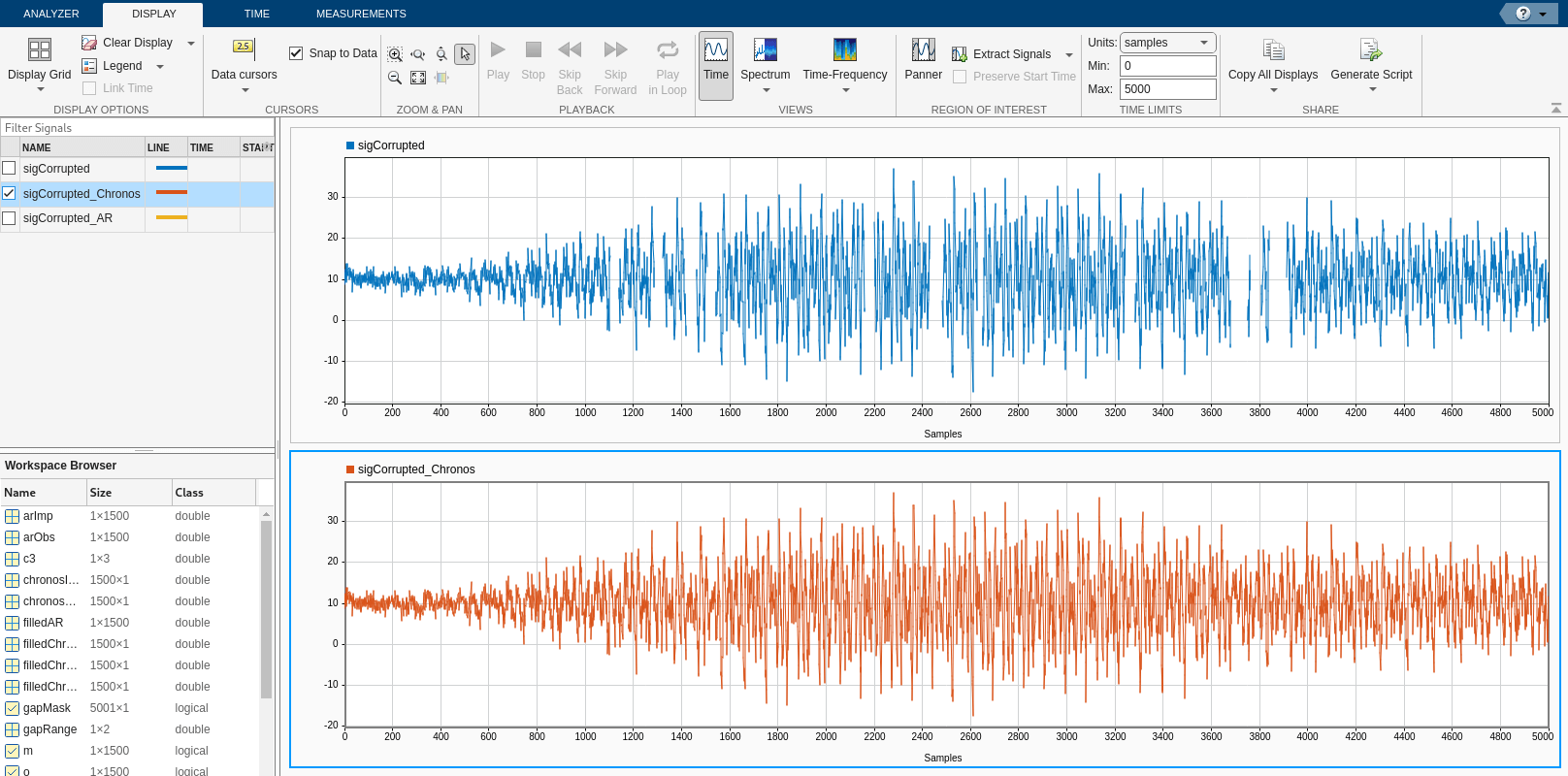
Task: Click the blue line swatch for sigCorrupted
Action: point(172,168)
